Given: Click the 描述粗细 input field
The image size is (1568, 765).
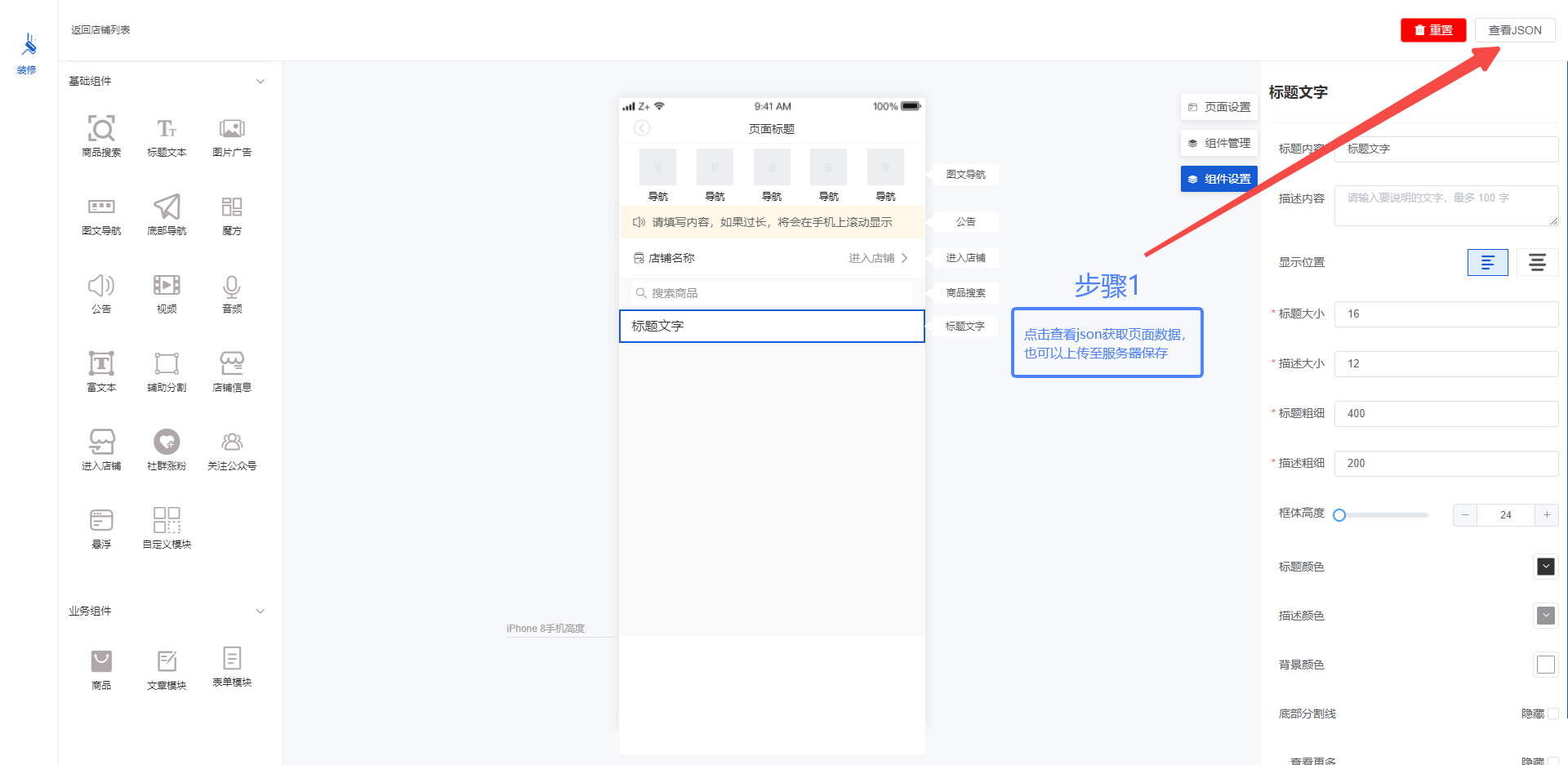Looking at the screenshot, I should 1446,464.
